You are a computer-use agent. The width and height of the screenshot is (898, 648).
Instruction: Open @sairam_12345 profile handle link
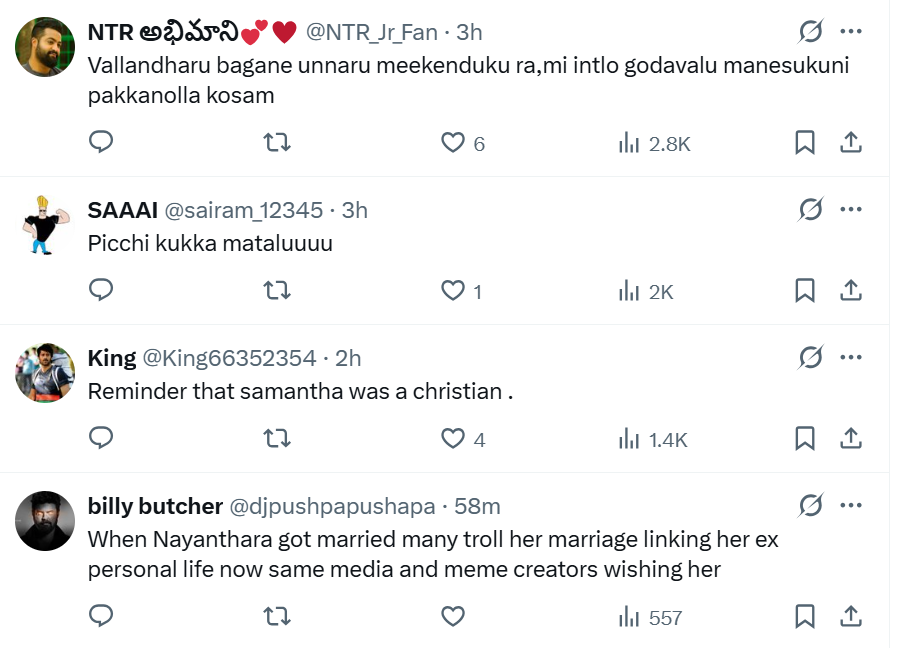pyautogui.click(x=243, y=210)
